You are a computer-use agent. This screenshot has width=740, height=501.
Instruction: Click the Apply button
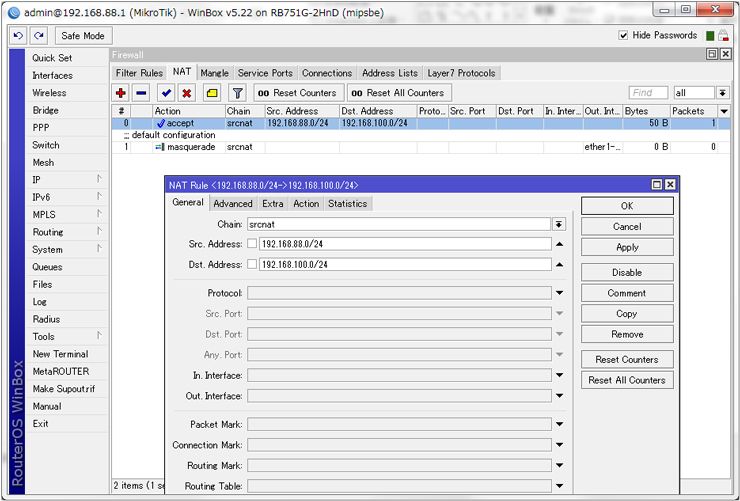(627, 247)
